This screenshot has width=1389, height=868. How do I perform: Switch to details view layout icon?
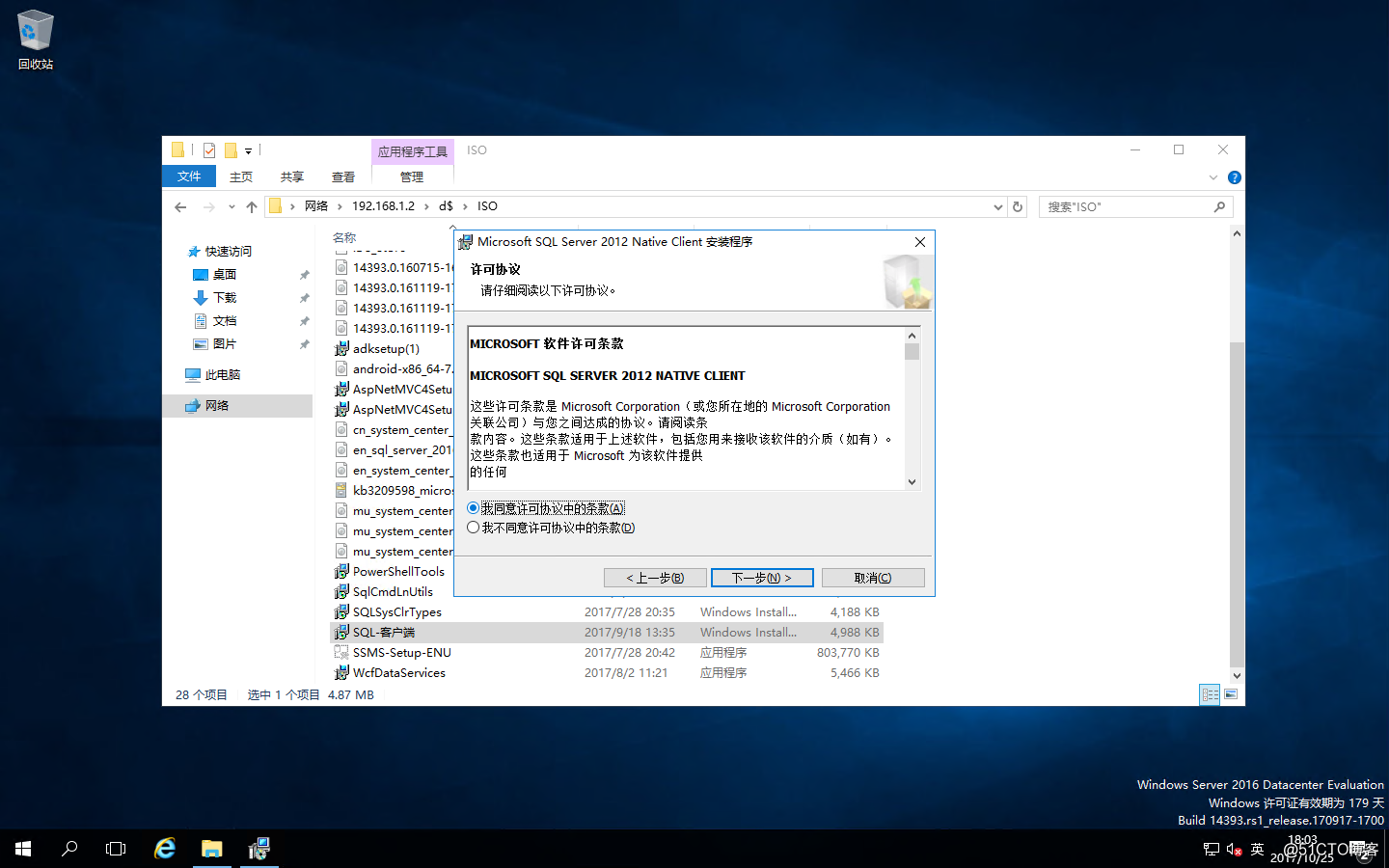[x=1210, y=694]
